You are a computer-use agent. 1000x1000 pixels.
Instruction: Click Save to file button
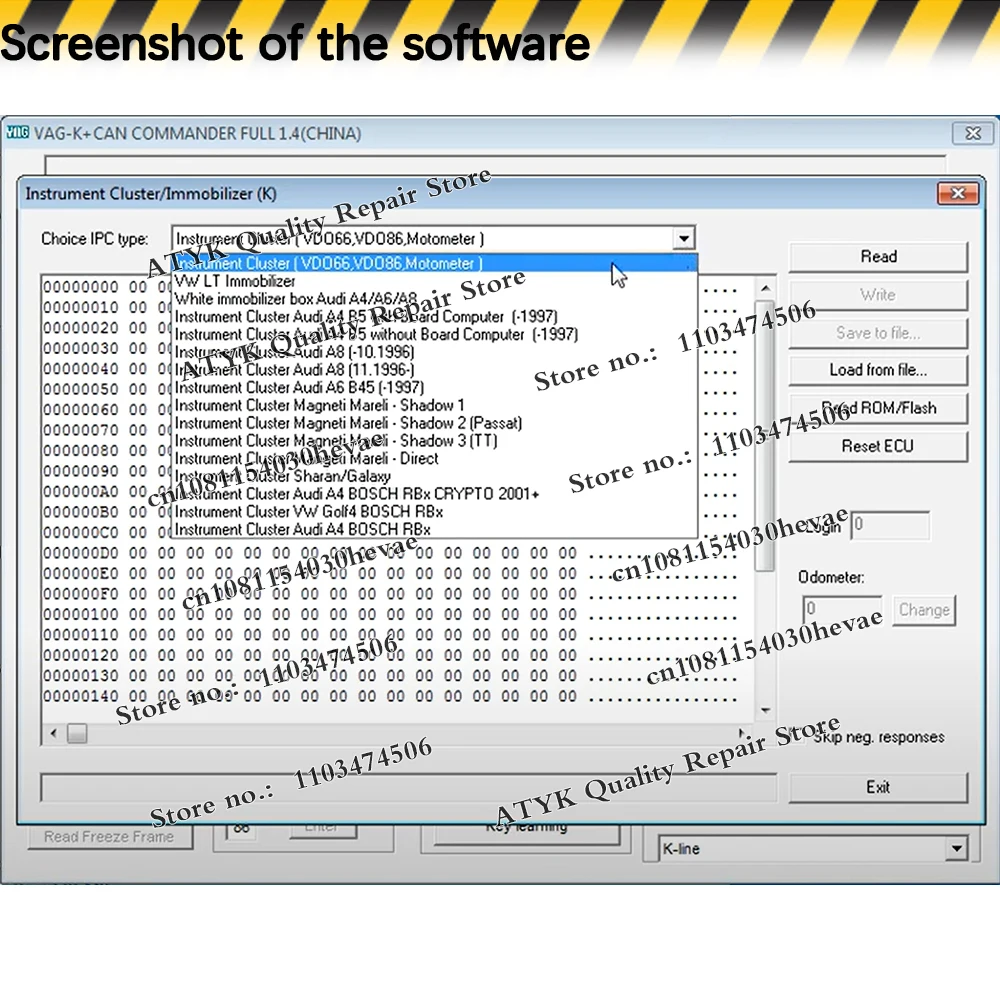click(878, 332)
